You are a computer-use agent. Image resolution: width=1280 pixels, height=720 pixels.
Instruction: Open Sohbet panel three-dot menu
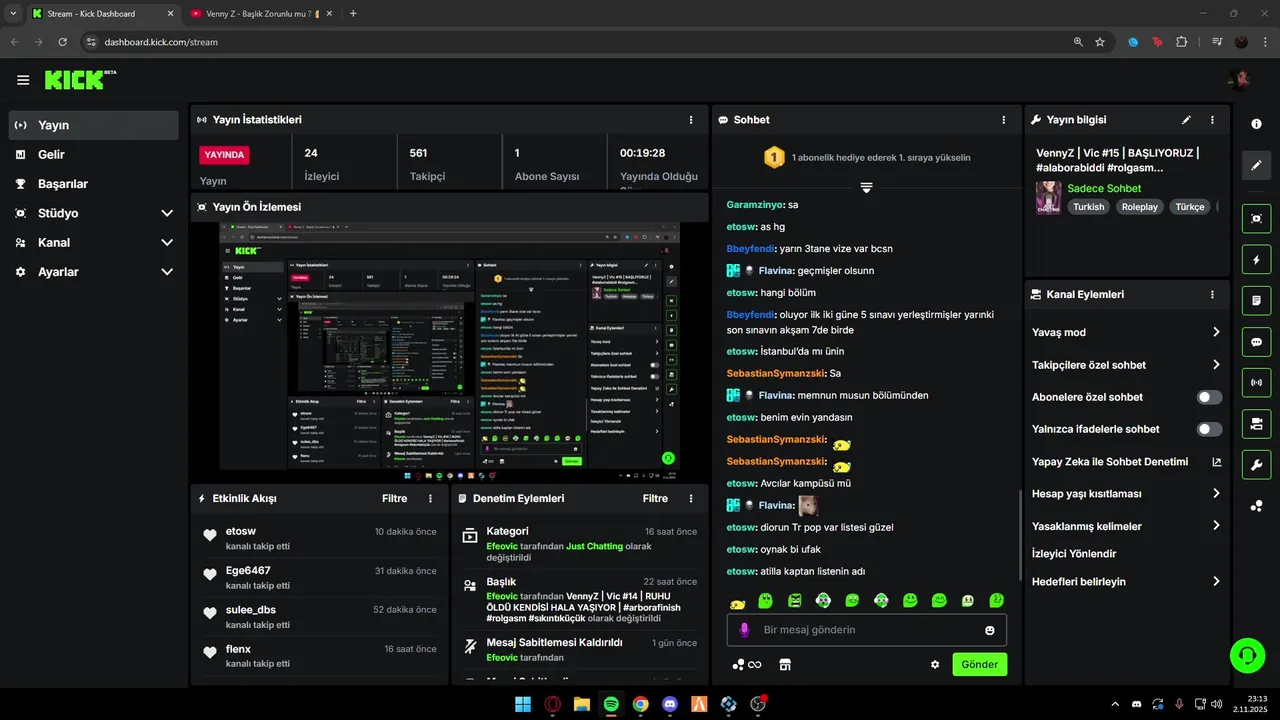pyautogui.click(x=1004, y=119)
